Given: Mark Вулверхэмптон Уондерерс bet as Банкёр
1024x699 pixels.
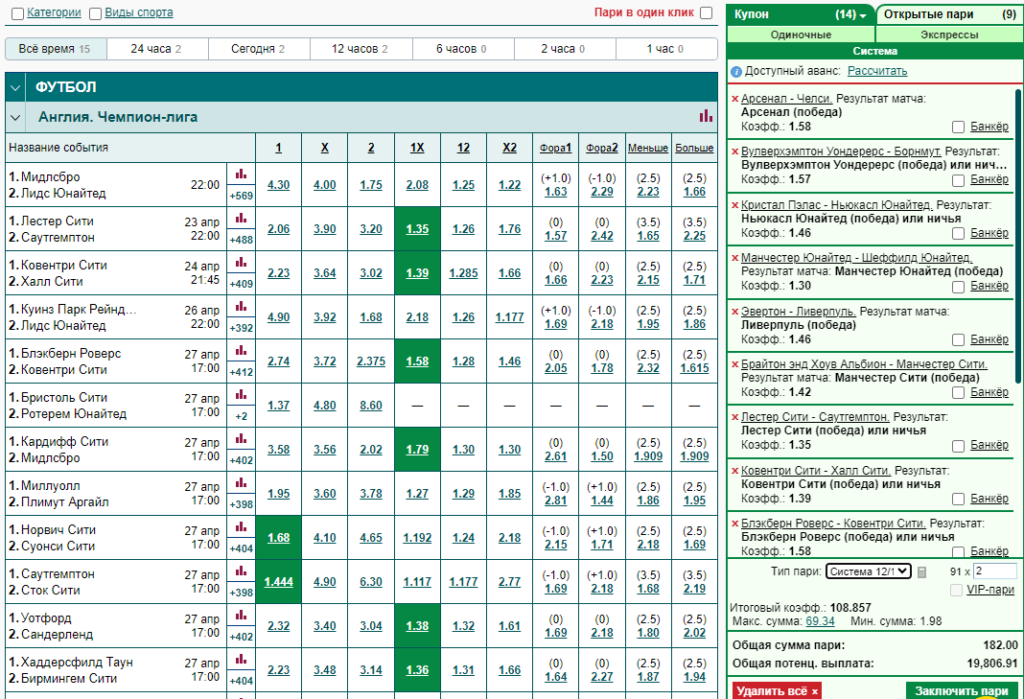Looking at the screenshot, I should (x=958, y=180).
